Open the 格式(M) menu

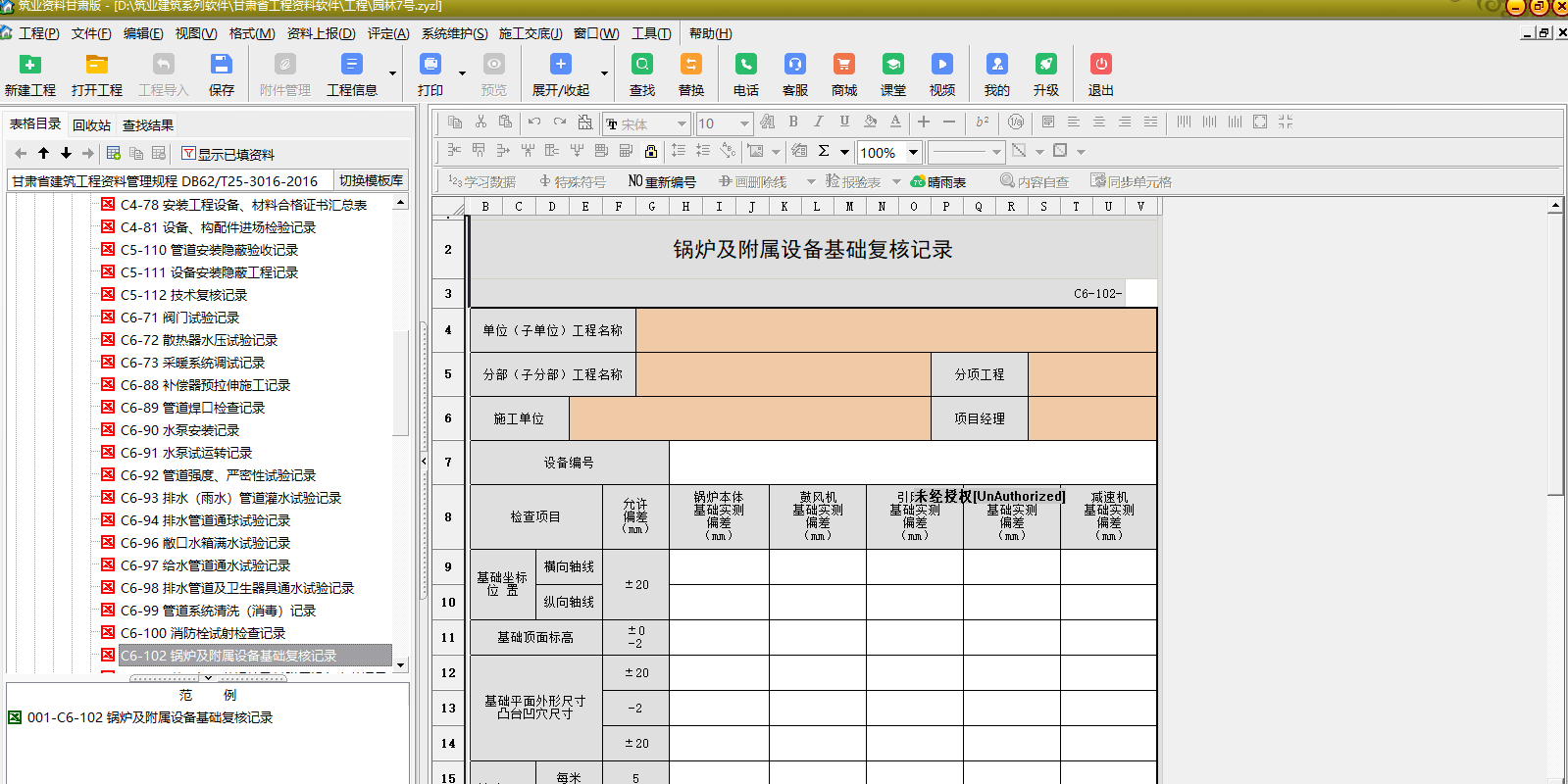click(252, 33)
